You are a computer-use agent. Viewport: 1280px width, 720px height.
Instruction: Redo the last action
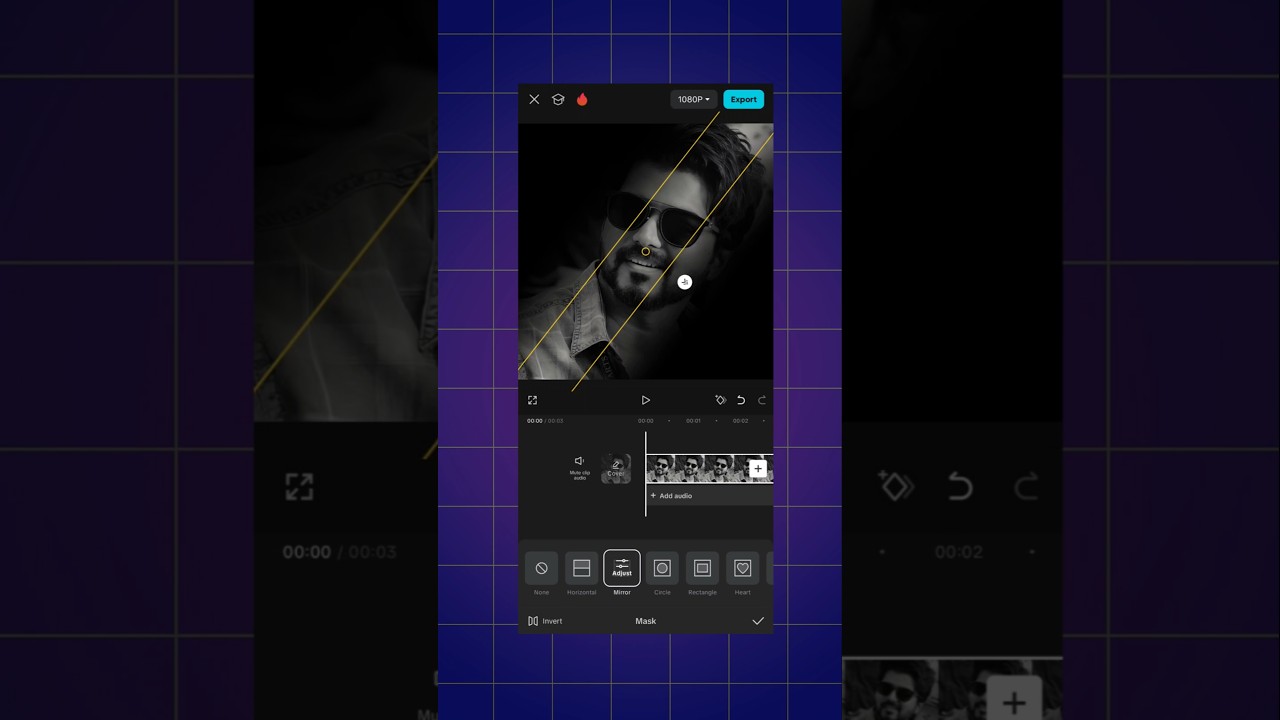pos(762,400)
